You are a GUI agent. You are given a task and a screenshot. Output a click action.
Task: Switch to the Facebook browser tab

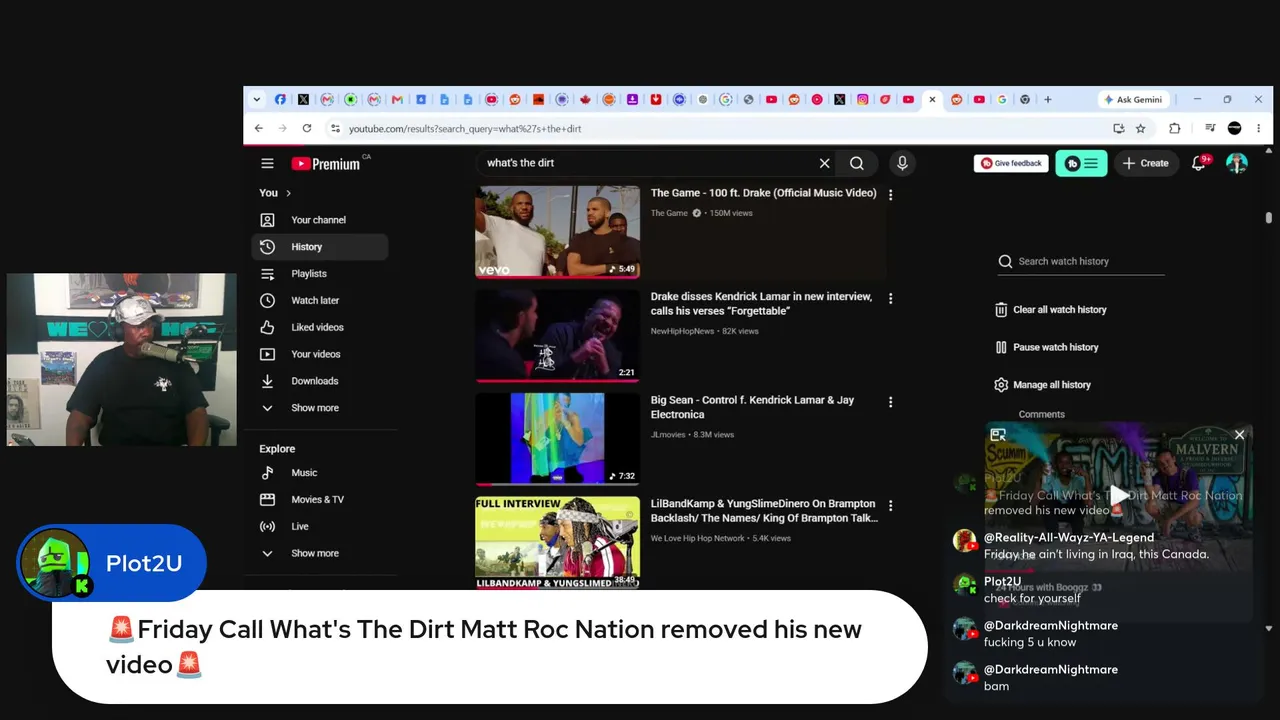pos(280,99)
